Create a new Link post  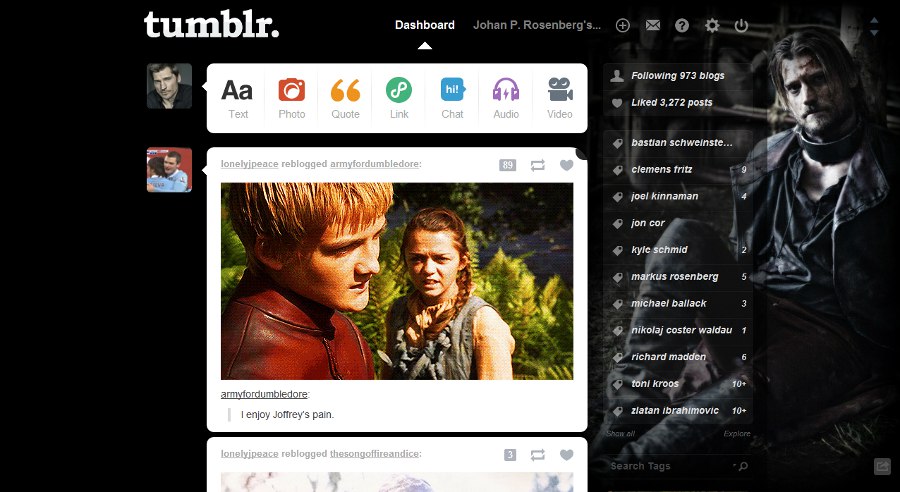[x=399, y=99]
